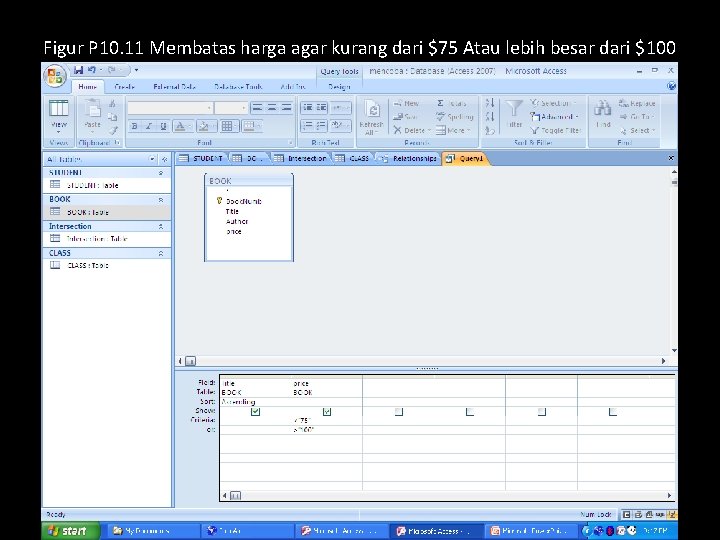
Task: Click the clear all sorts icon
Action: point(490,130)
